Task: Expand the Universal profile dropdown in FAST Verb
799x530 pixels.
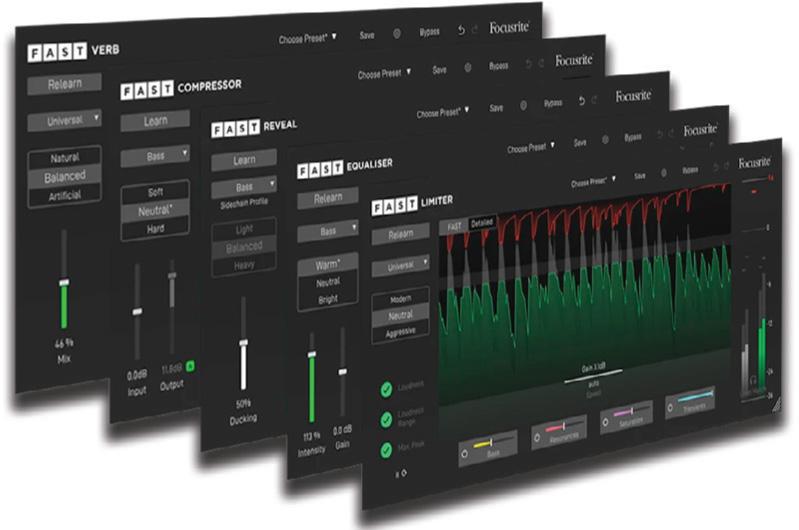Action: pyautogui.click(x=65, y=121)
